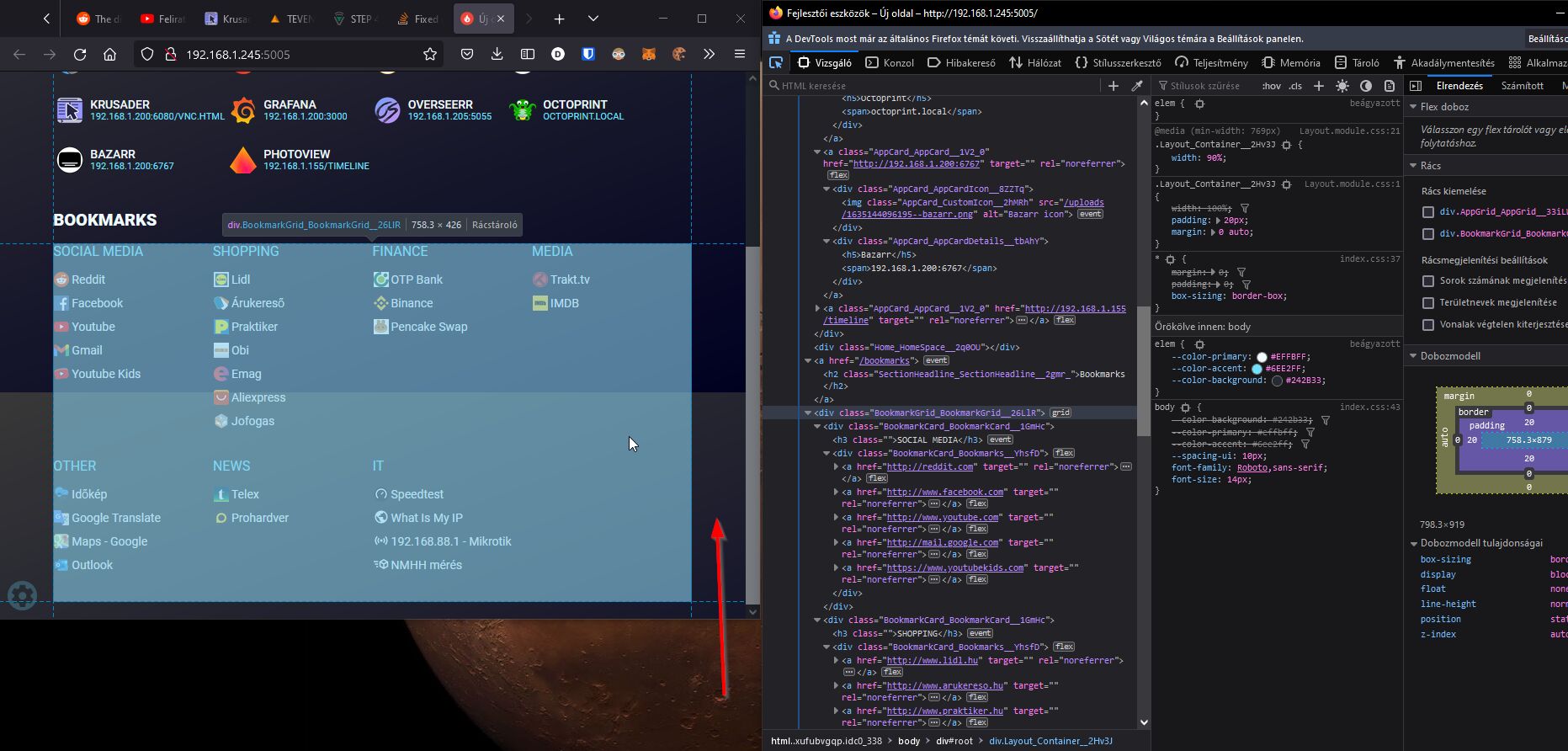Click the --color-background dark color swatch

[x=1277, y=381]
